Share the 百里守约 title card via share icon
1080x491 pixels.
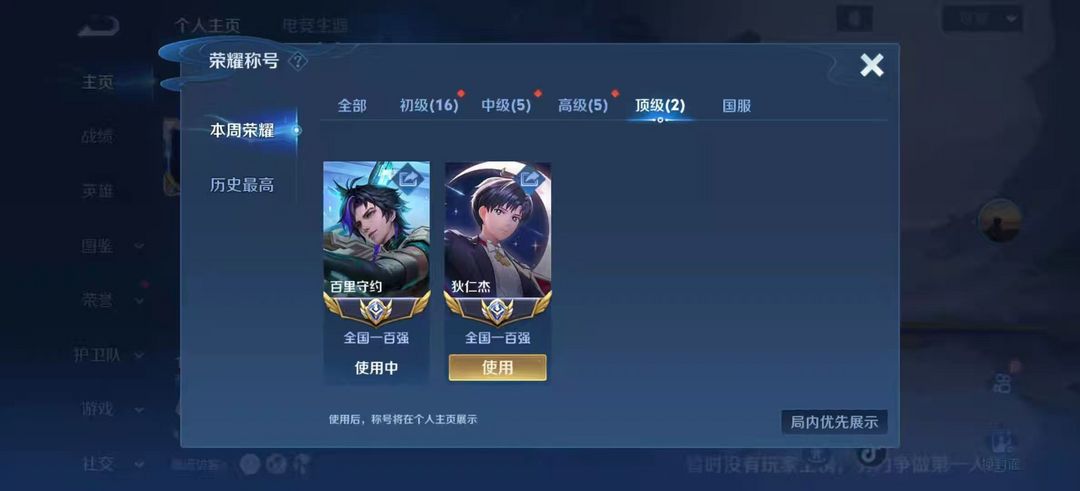coord(411,178)
